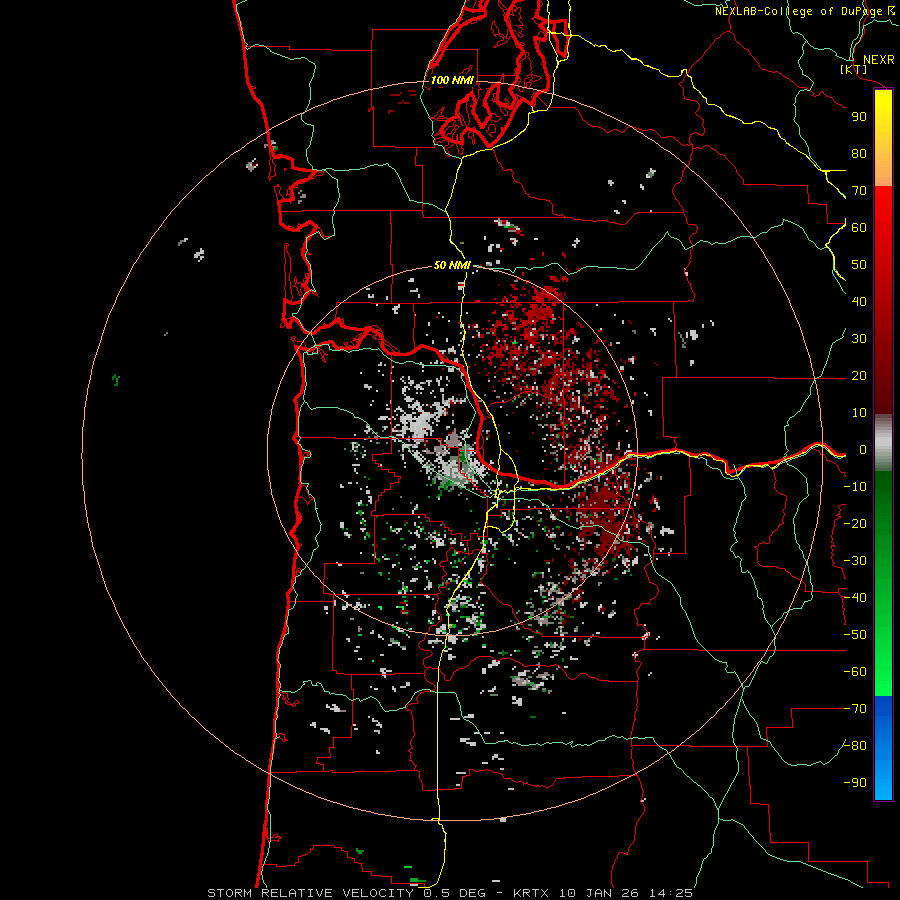Click the 50 value on velocity scale
Screen dimensions: 900x900
tap(859, 265)
